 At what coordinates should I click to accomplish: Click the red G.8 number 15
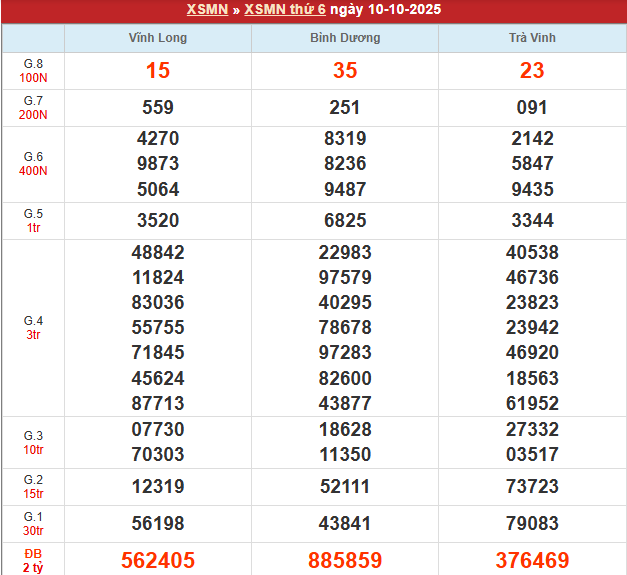point(158,71)
